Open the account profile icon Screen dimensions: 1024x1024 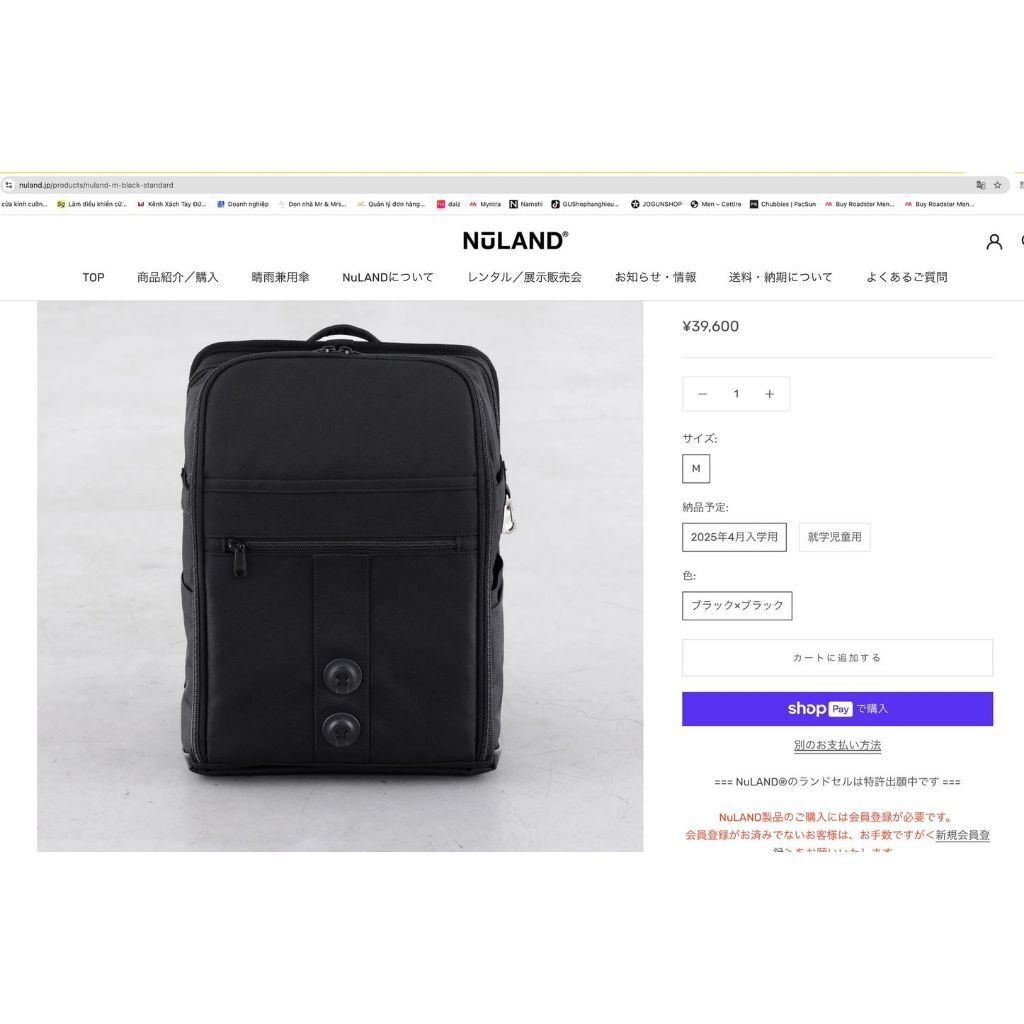(x=994, y=242)
